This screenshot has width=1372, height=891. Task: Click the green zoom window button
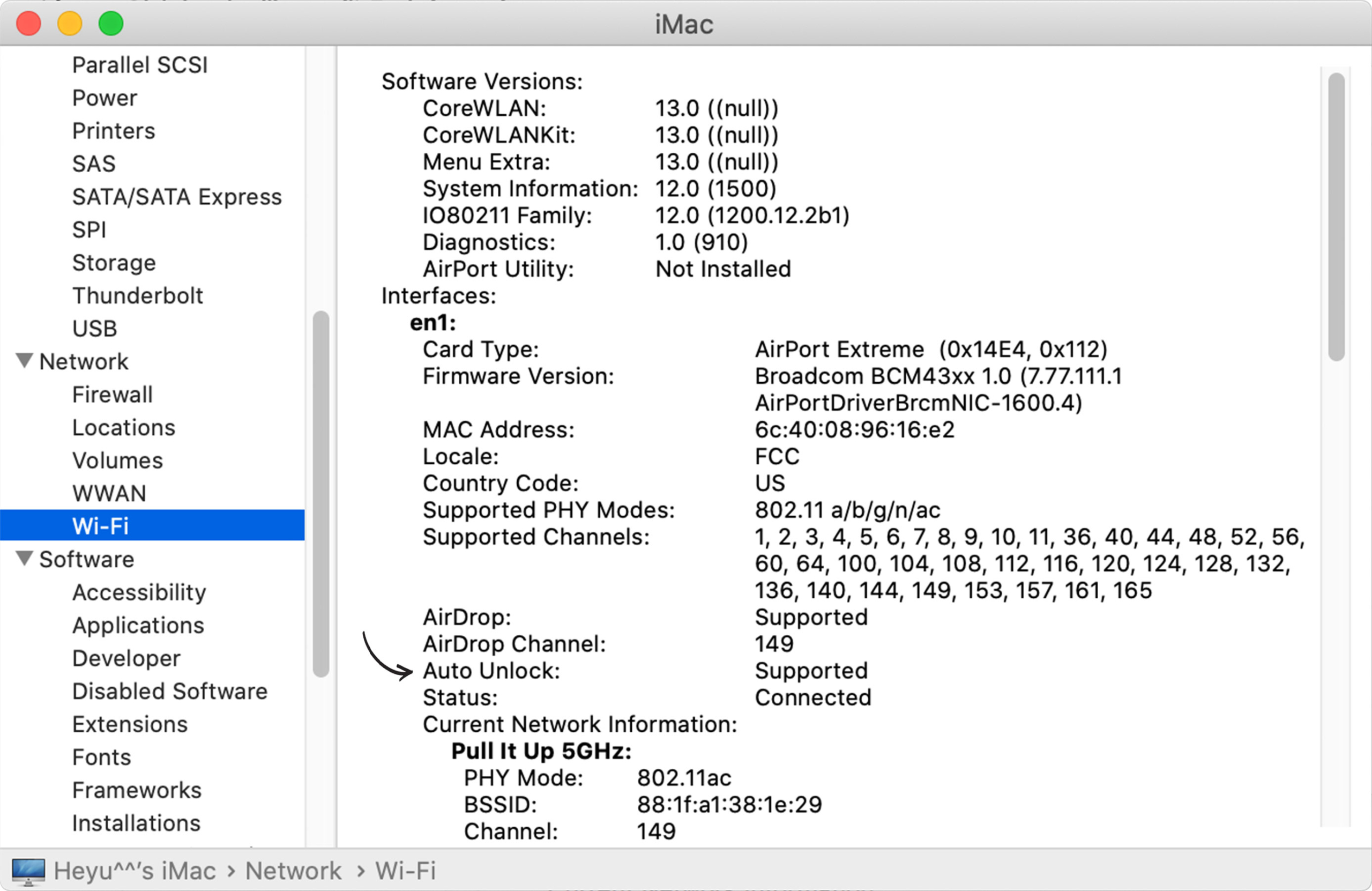(x=111, y=24)
